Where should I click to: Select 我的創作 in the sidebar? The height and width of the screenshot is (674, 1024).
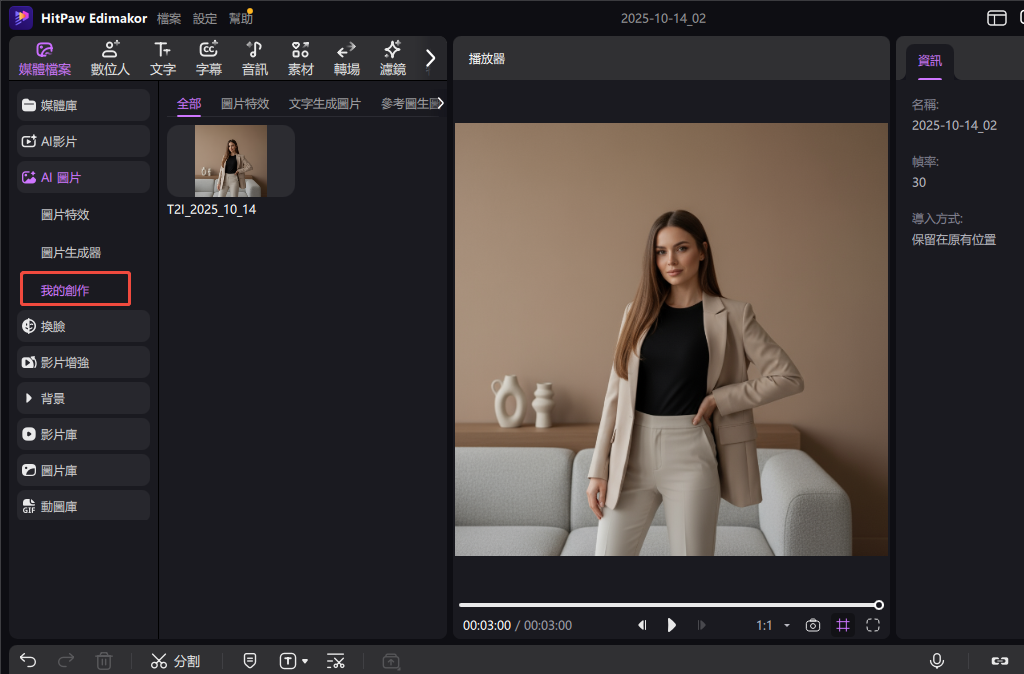[x=74, y=288]
